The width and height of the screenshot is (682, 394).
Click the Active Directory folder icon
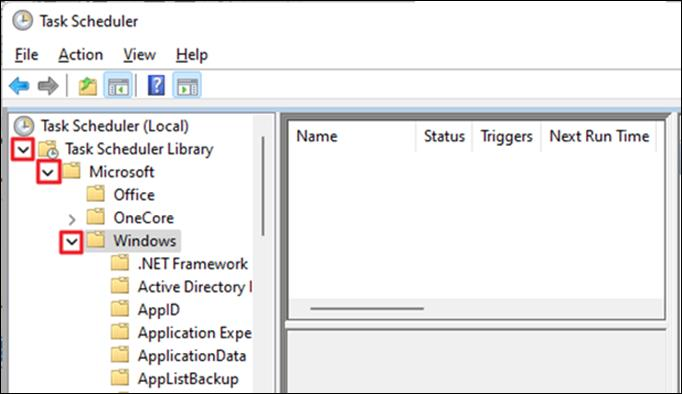pyautogui.click(x=120, y=286)
